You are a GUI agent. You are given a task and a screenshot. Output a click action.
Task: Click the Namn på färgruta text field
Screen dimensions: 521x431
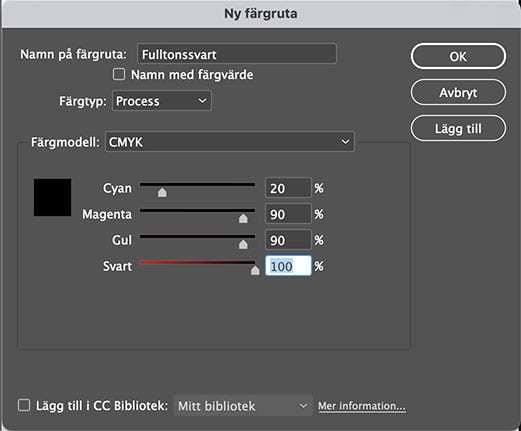coord(237,54)
